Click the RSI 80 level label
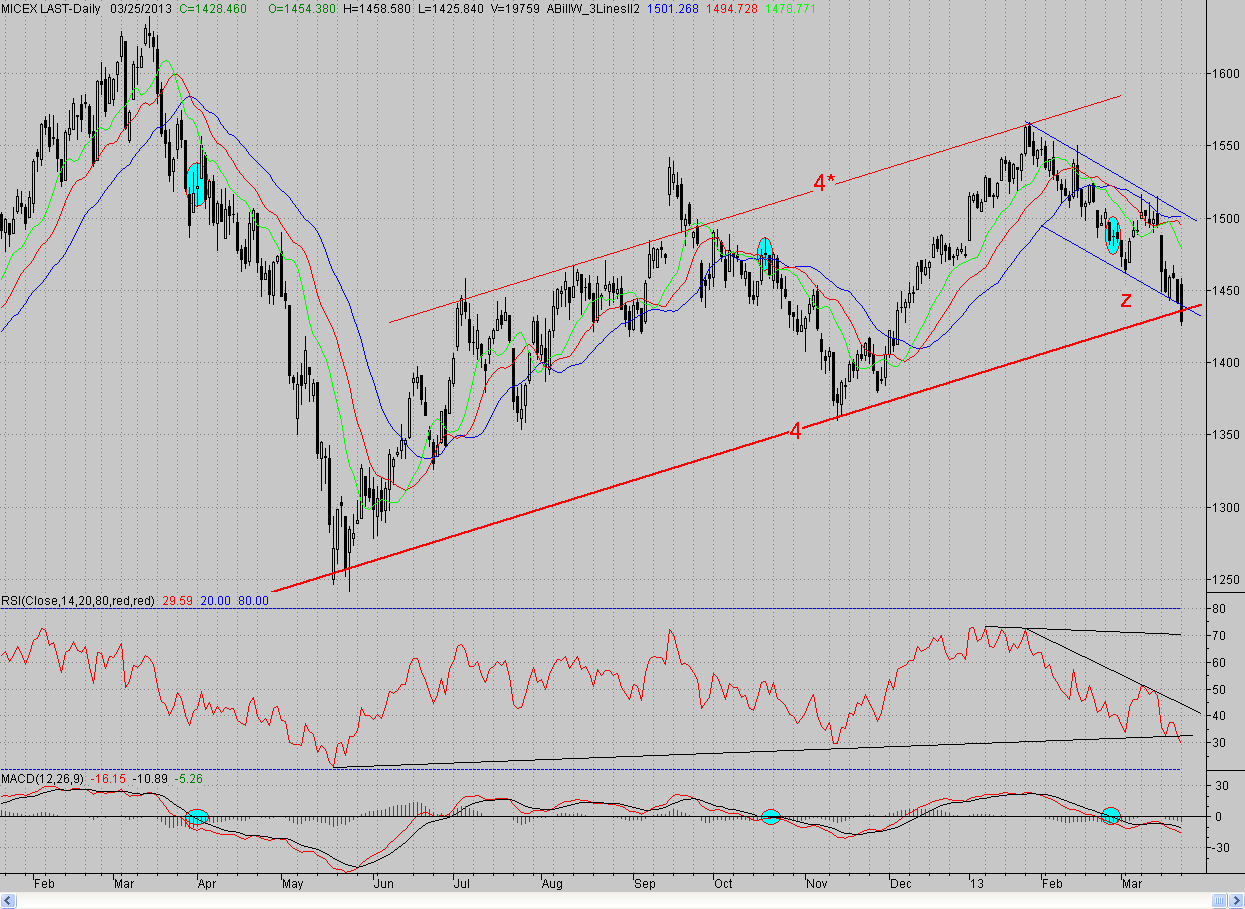This screenshot has height=909, width=1245. [x=1219, y=608]
